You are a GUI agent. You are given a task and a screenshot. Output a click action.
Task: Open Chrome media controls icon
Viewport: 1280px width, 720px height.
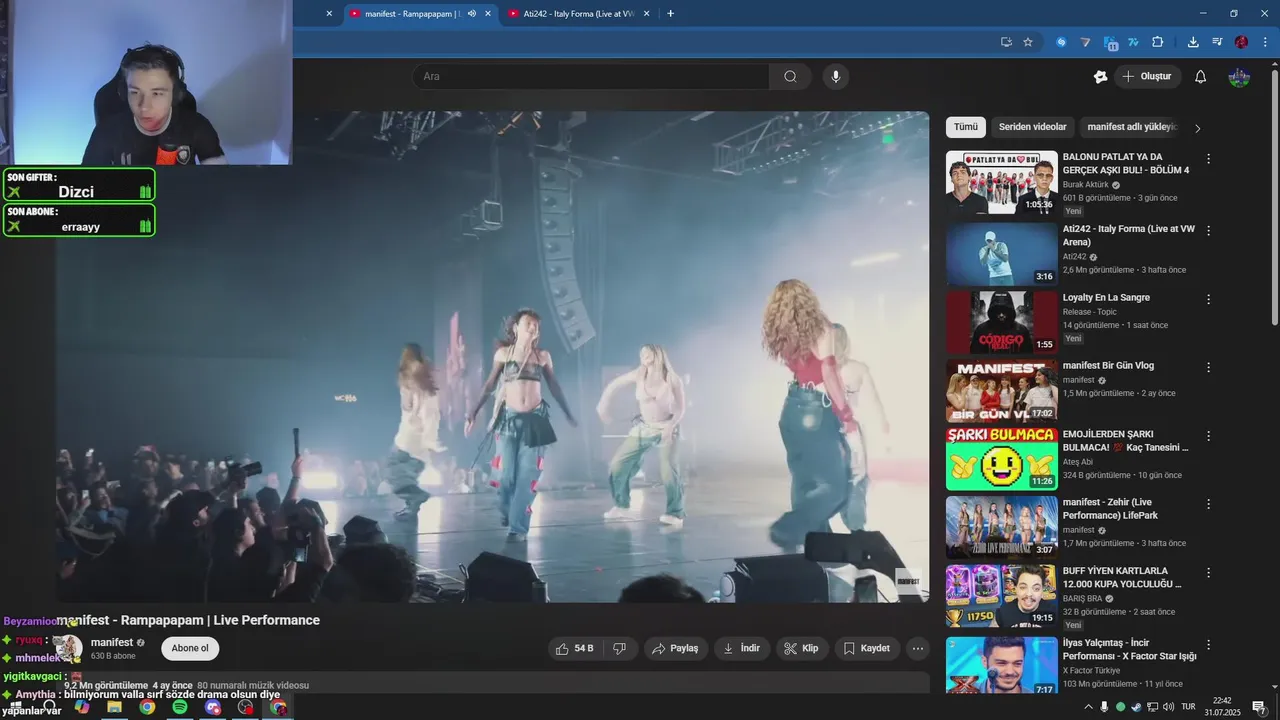point(1217,42)
